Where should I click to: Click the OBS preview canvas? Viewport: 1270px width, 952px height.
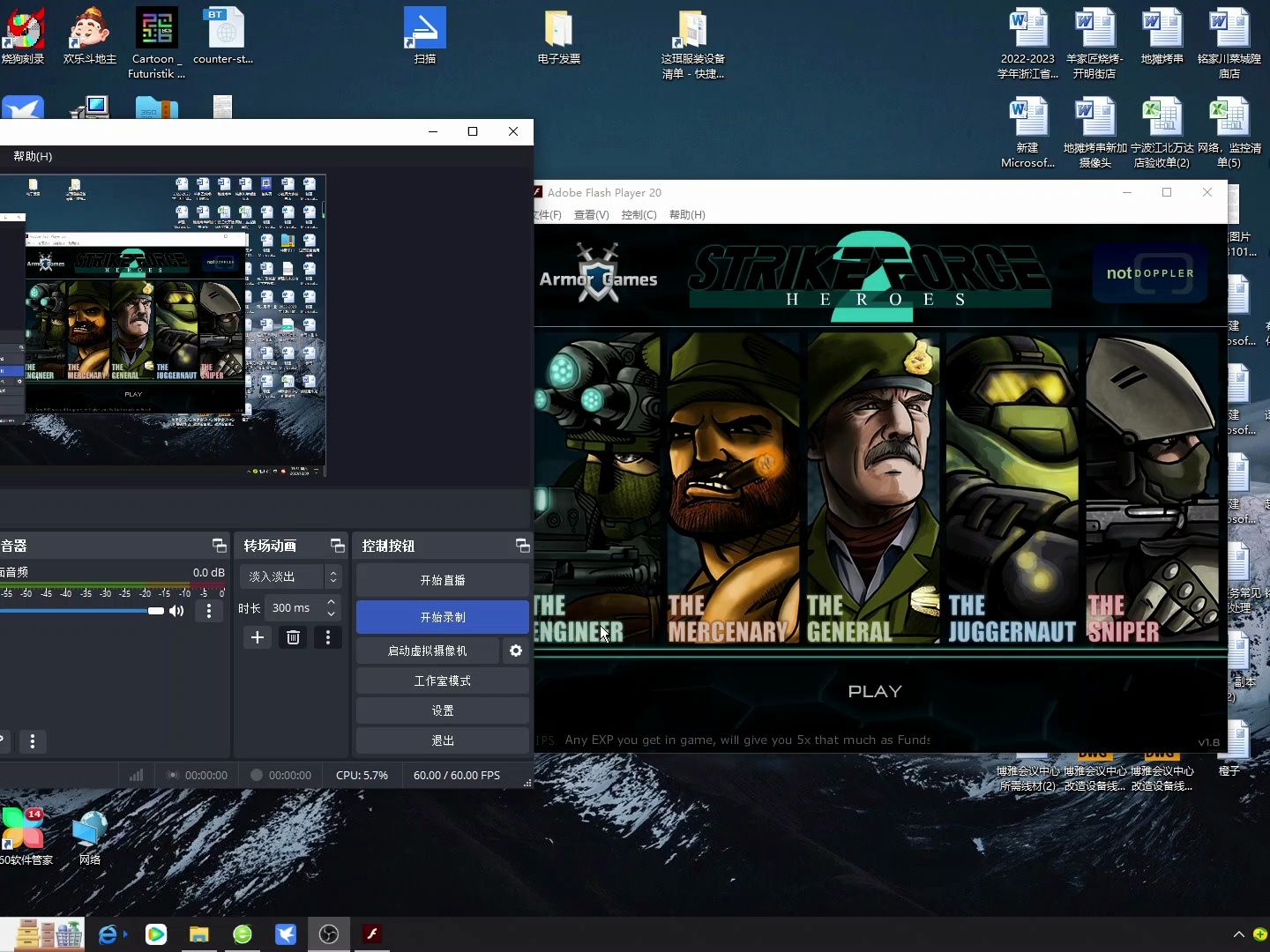pyautogui.click(x=163, y=325)
